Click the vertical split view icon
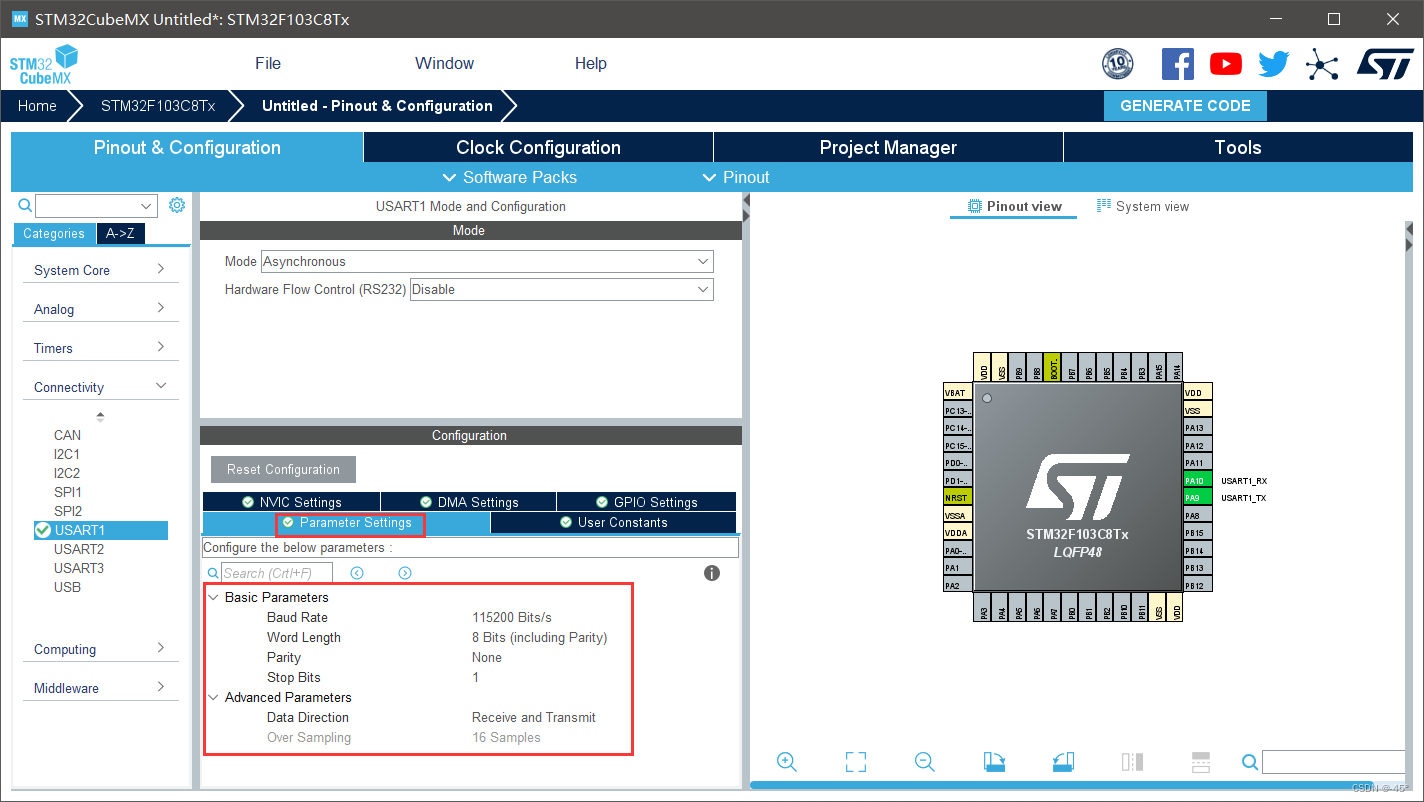The image size is (1424, 802). [1132, 762]
